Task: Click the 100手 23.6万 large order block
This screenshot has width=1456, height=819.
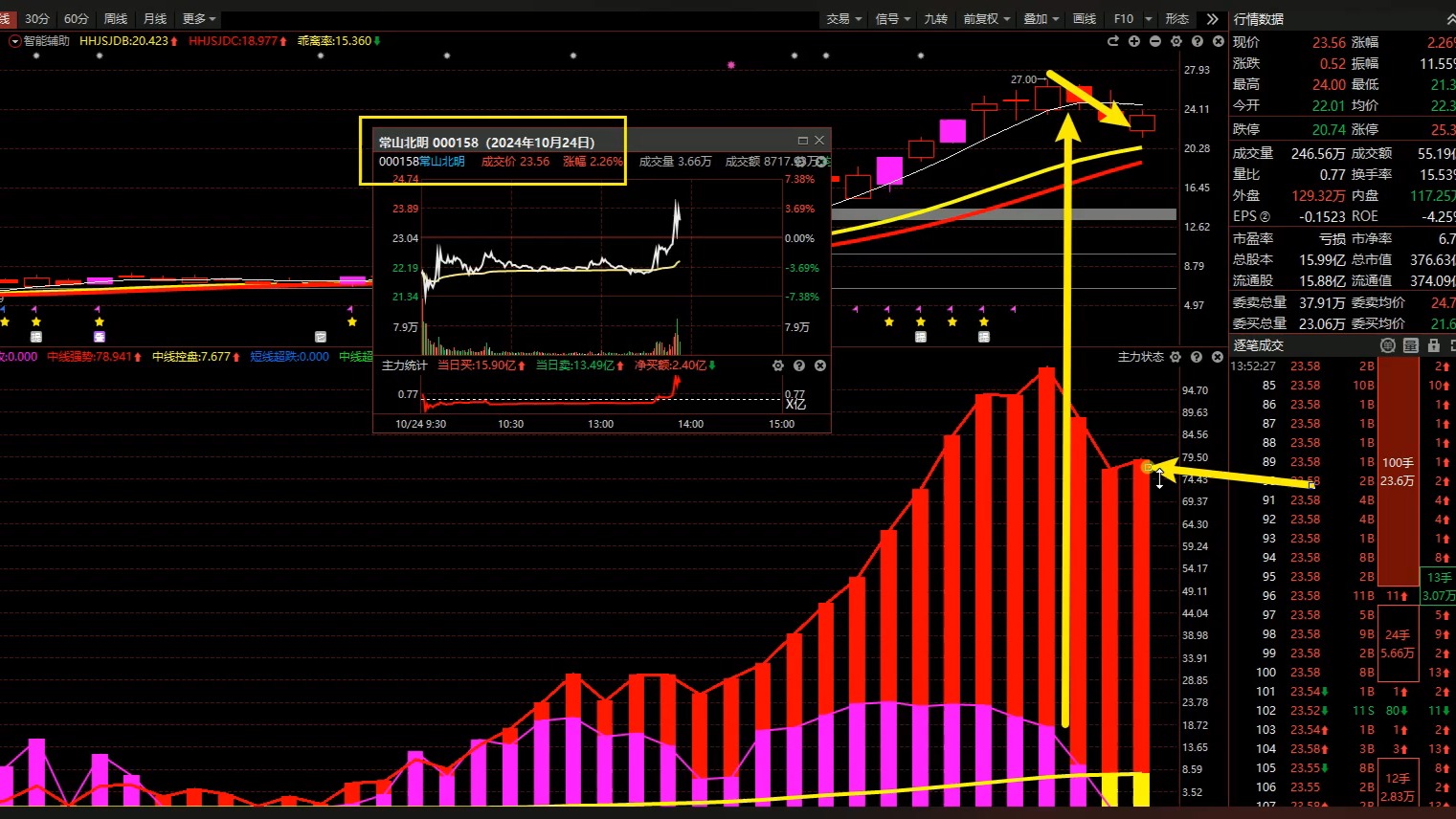Action: pos(1398,472)
